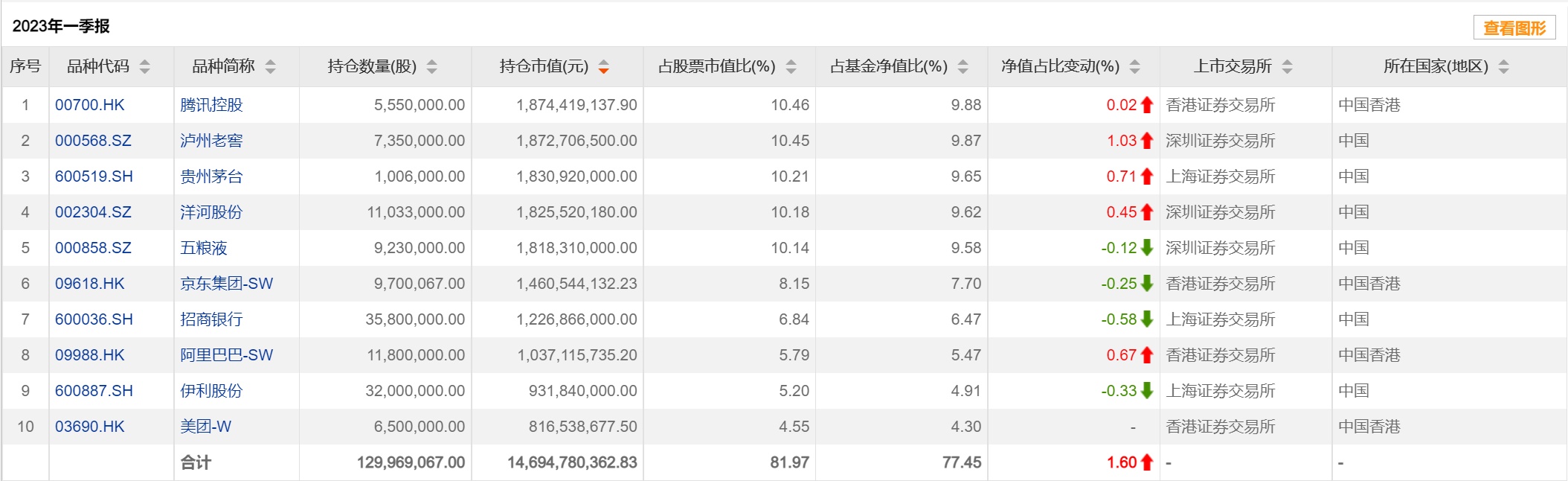Sort by 占股票市值比(%) arrows
Viewport: 1568px width, 481px height.
[x=791, y=67]
